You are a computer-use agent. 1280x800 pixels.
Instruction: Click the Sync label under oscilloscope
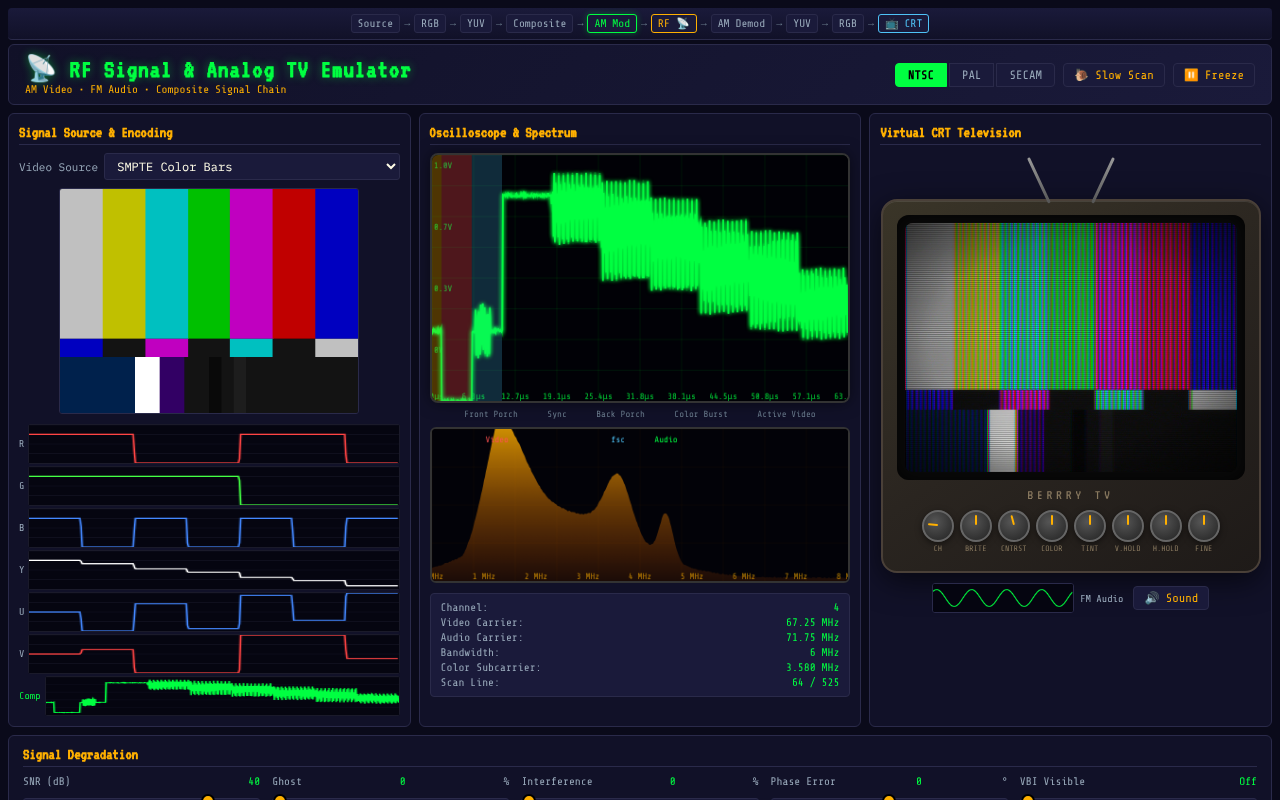(x=557, y=414)
